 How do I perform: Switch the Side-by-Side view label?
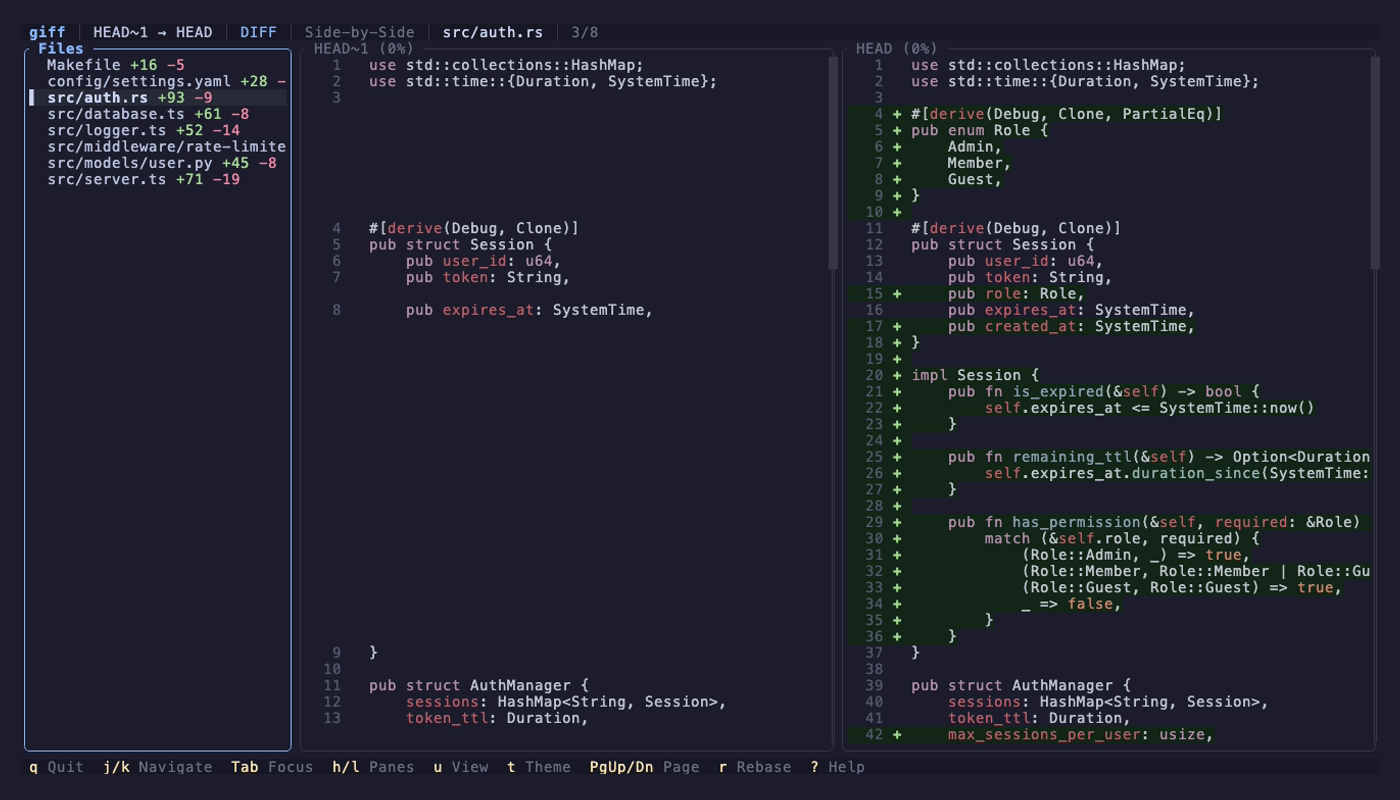click(359, 32)
